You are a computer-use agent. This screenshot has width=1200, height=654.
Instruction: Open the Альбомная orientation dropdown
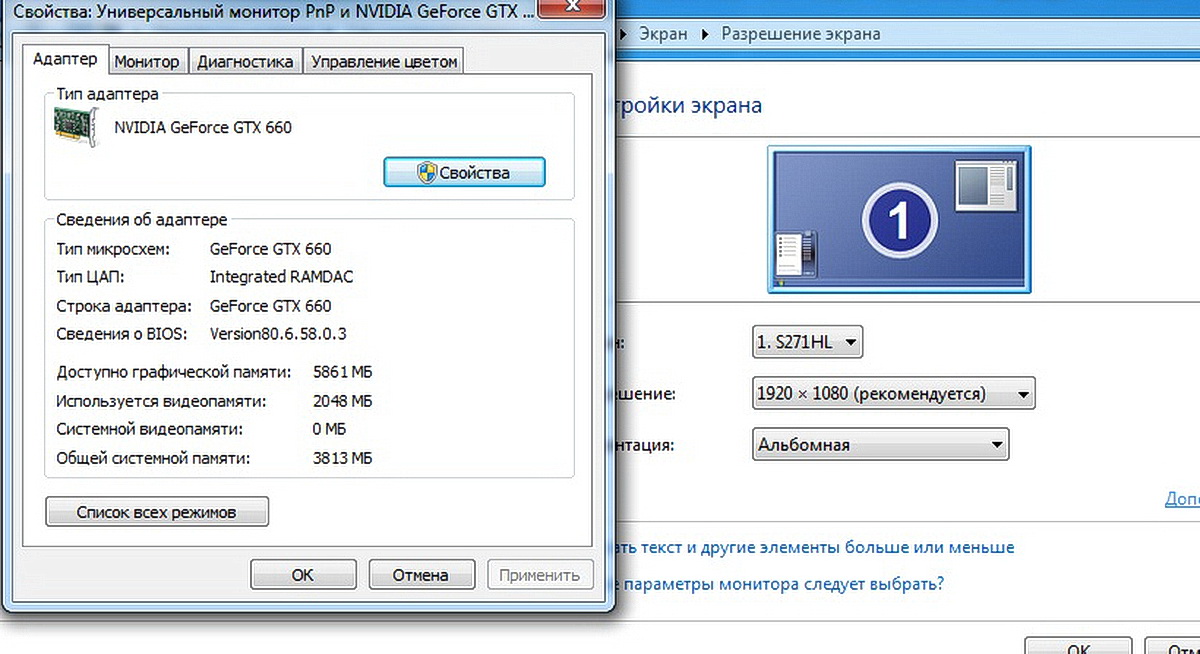click(x=880, y=445)
